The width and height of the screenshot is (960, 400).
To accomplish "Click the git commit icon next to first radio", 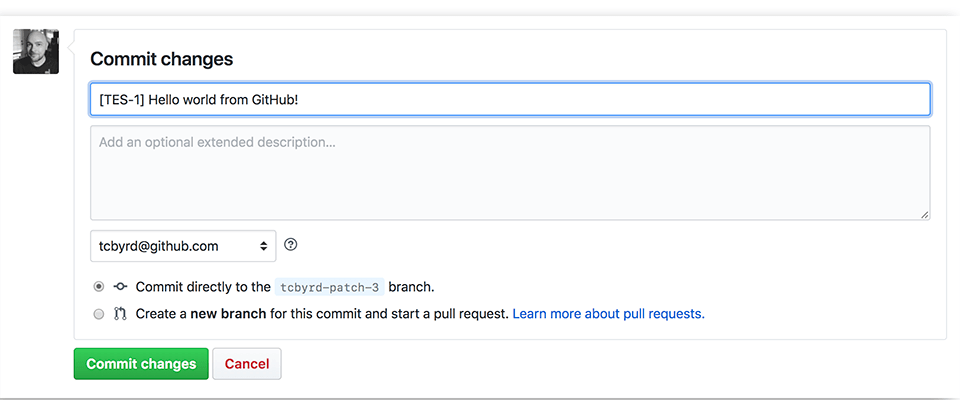I will click(120, 287).
